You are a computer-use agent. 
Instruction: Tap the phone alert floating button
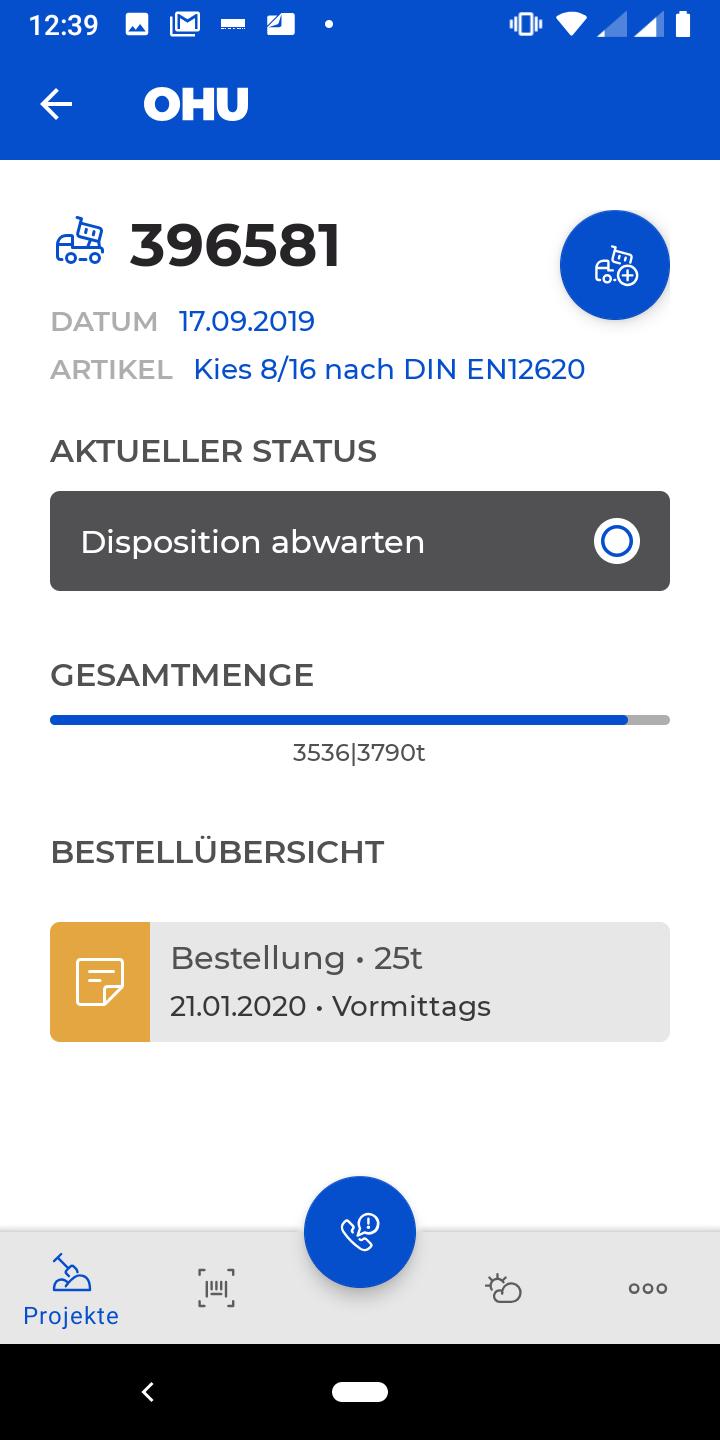tap(360, 1232)
